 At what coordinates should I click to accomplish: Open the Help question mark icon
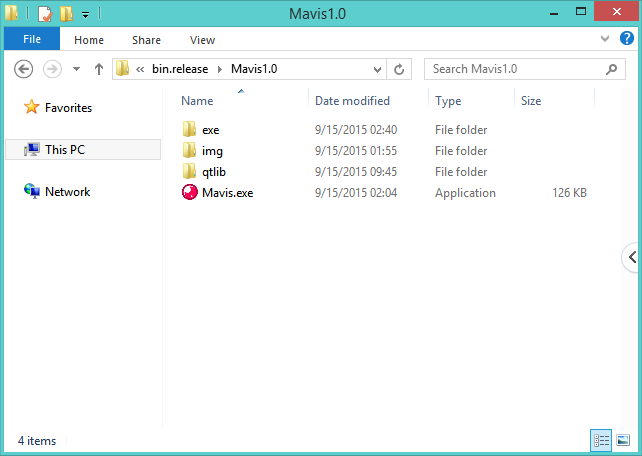(626, 38)
